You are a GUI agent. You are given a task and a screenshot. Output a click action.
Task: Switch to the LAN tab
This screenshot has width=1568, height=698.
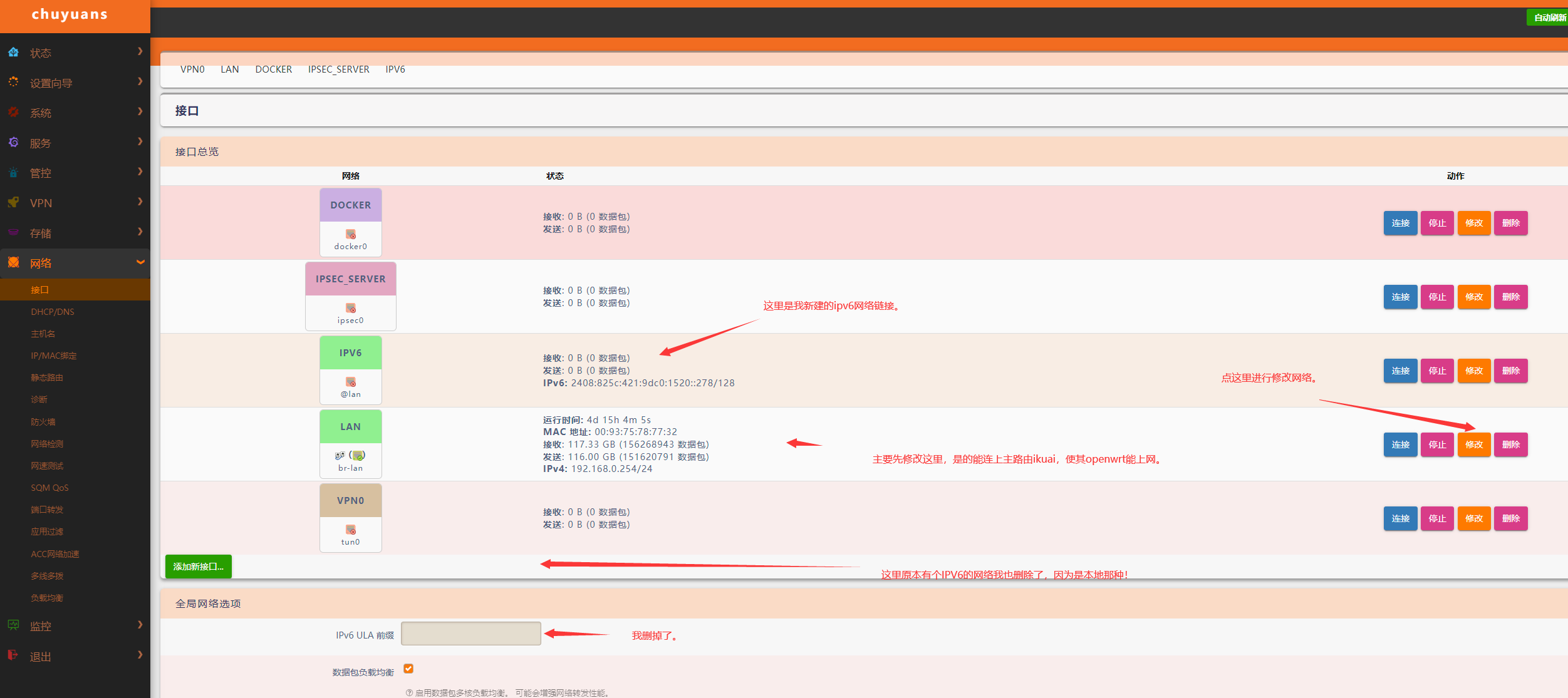[230, 69]
